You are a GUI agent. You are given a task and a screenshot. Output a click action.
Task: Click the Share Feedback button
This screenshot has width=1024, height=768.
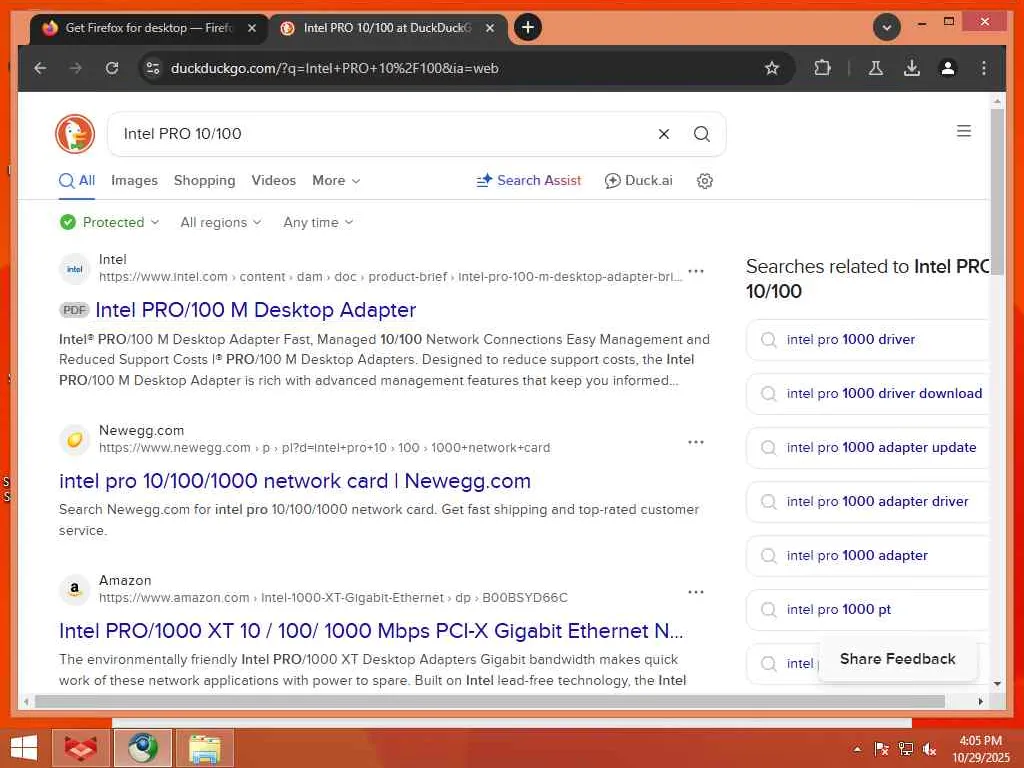pos(898,660)
